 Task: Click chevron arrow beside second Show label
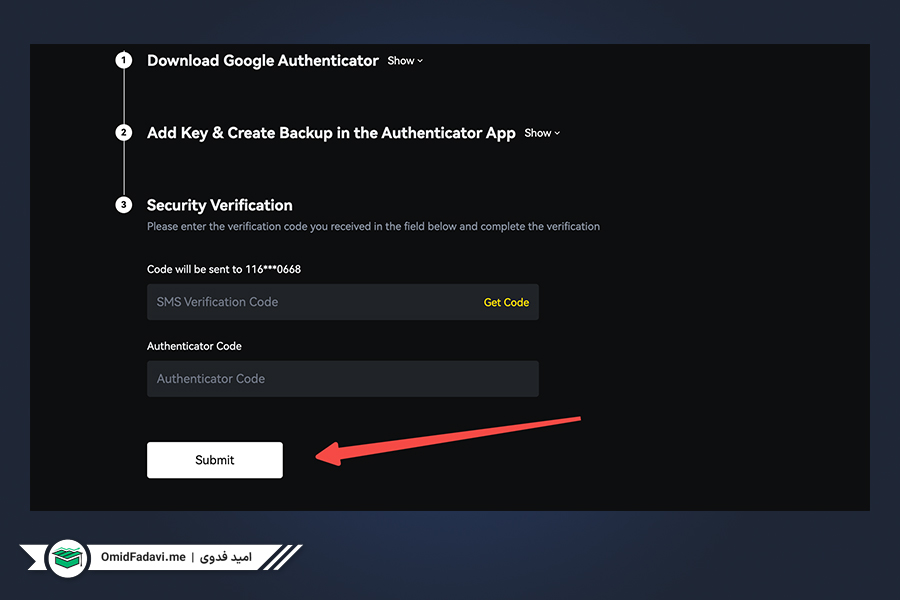557,133
